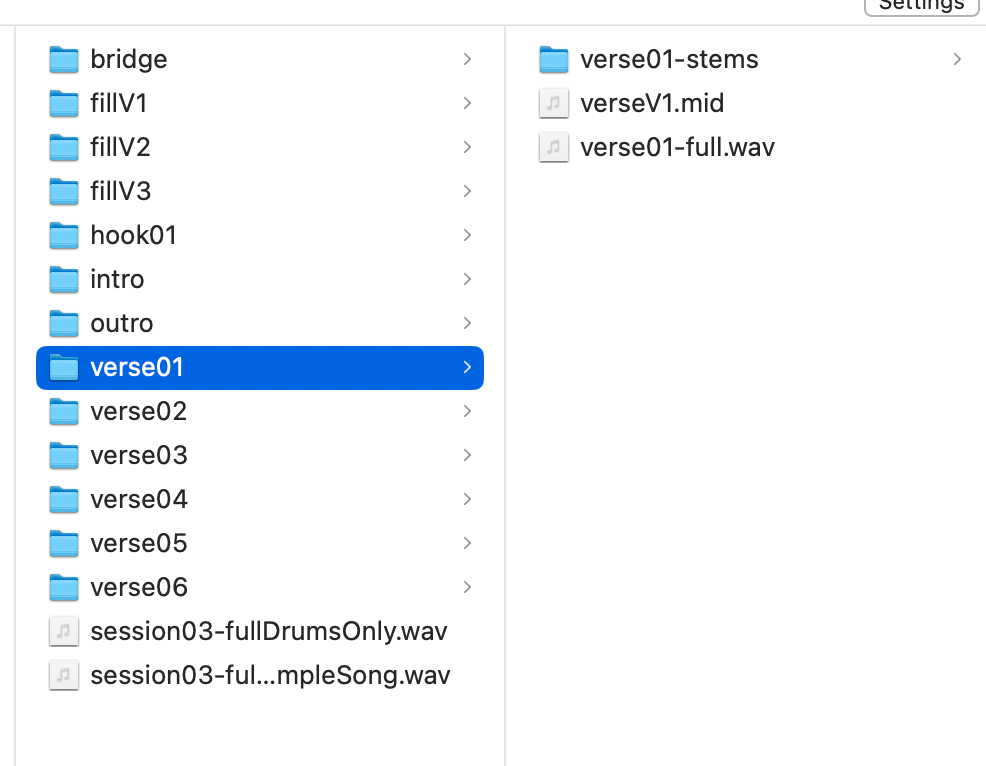The height and width of the screenshot is (766, 986).
Task: Expand the fillV1 folder chevron
Action: pos(467,104)
